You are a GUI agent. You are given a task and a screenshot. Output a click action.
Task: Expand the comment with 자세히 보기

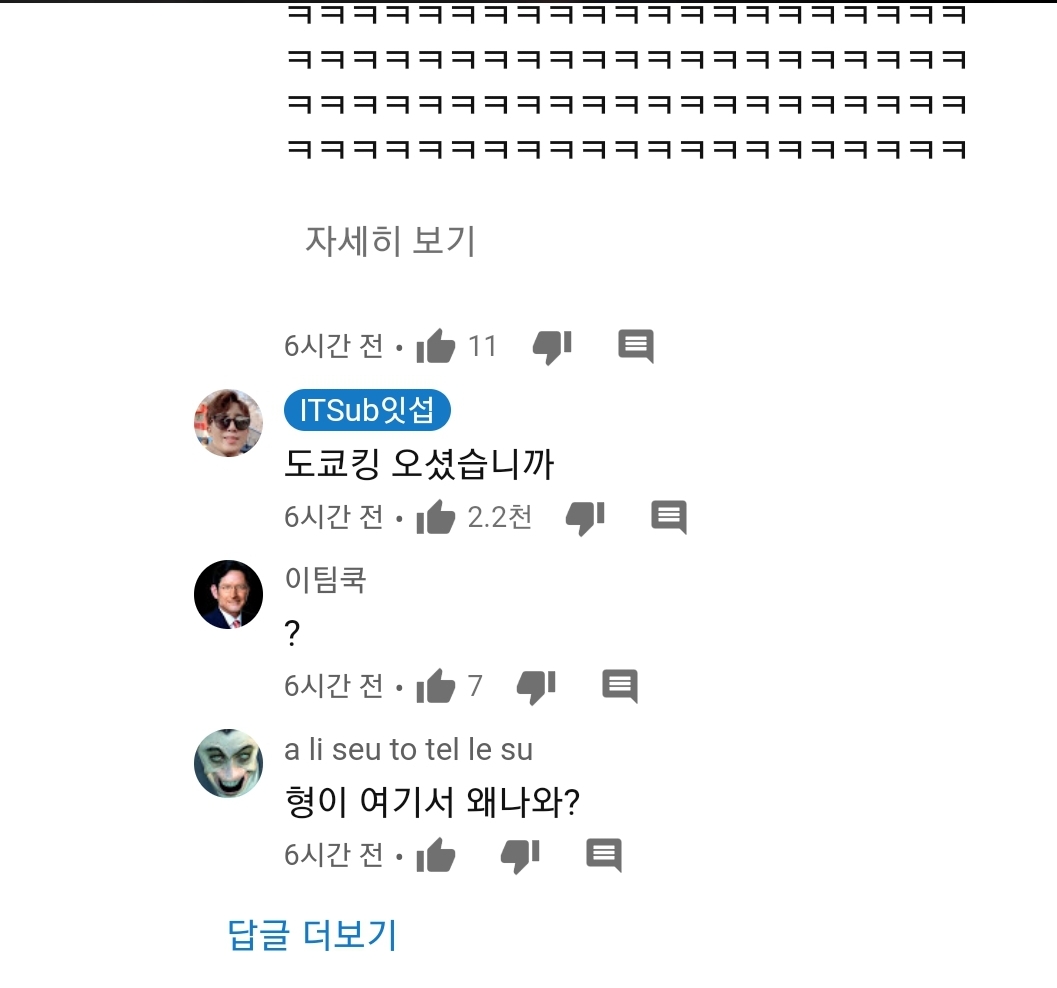pos(390,241)
